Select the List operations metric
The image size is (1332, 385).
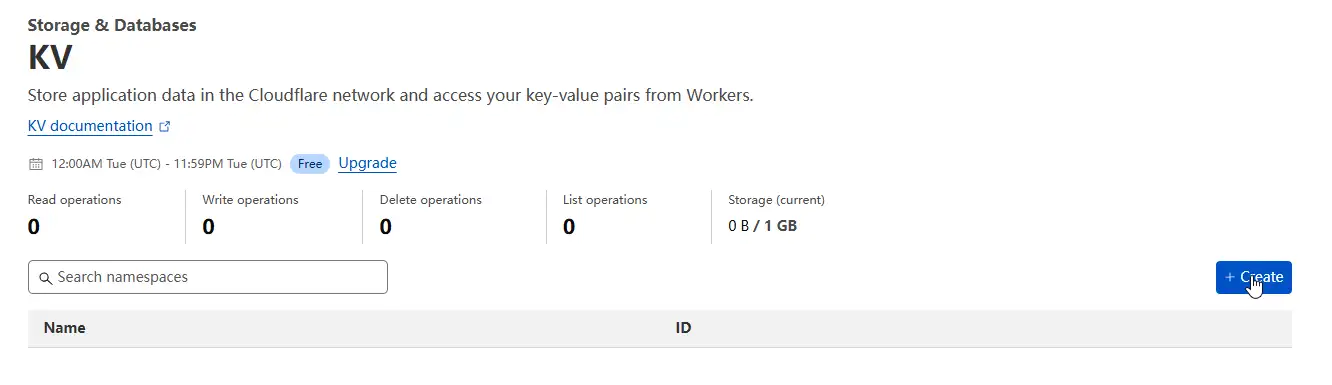[x=605, y=214]
